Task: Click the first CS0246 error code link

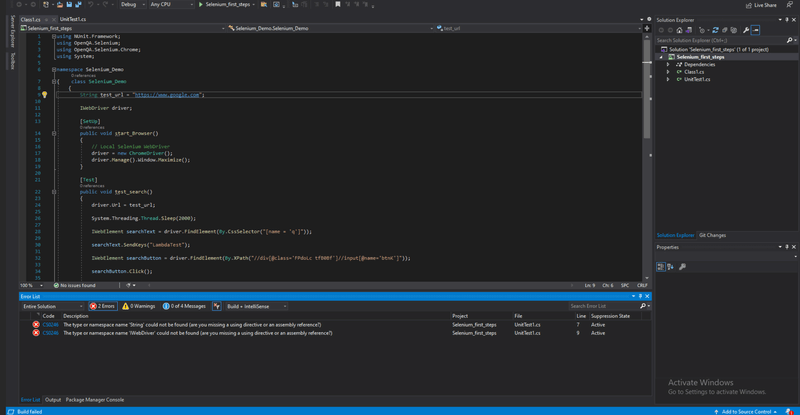Action: pos(50,325)
